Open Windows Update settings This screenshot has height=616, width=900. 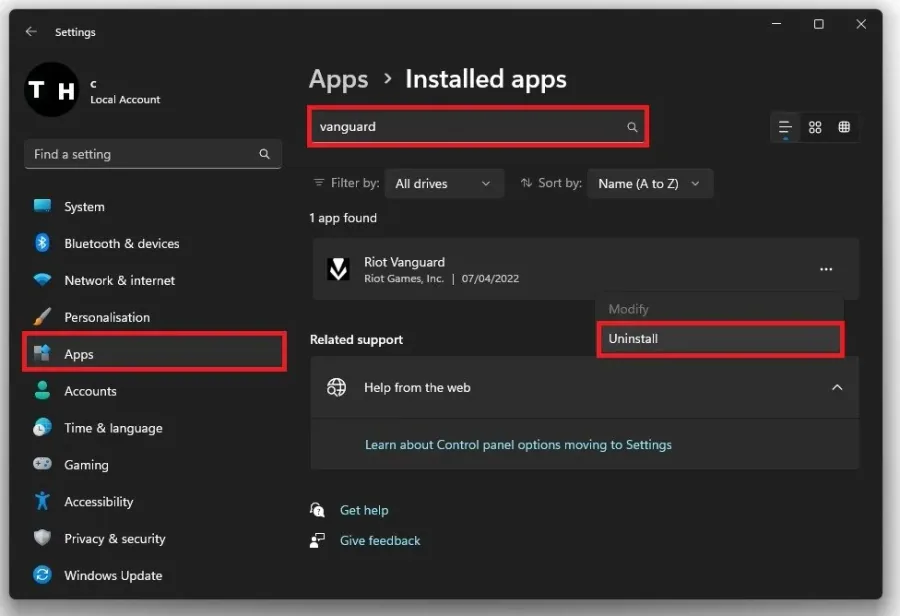(x=154, y=575)
